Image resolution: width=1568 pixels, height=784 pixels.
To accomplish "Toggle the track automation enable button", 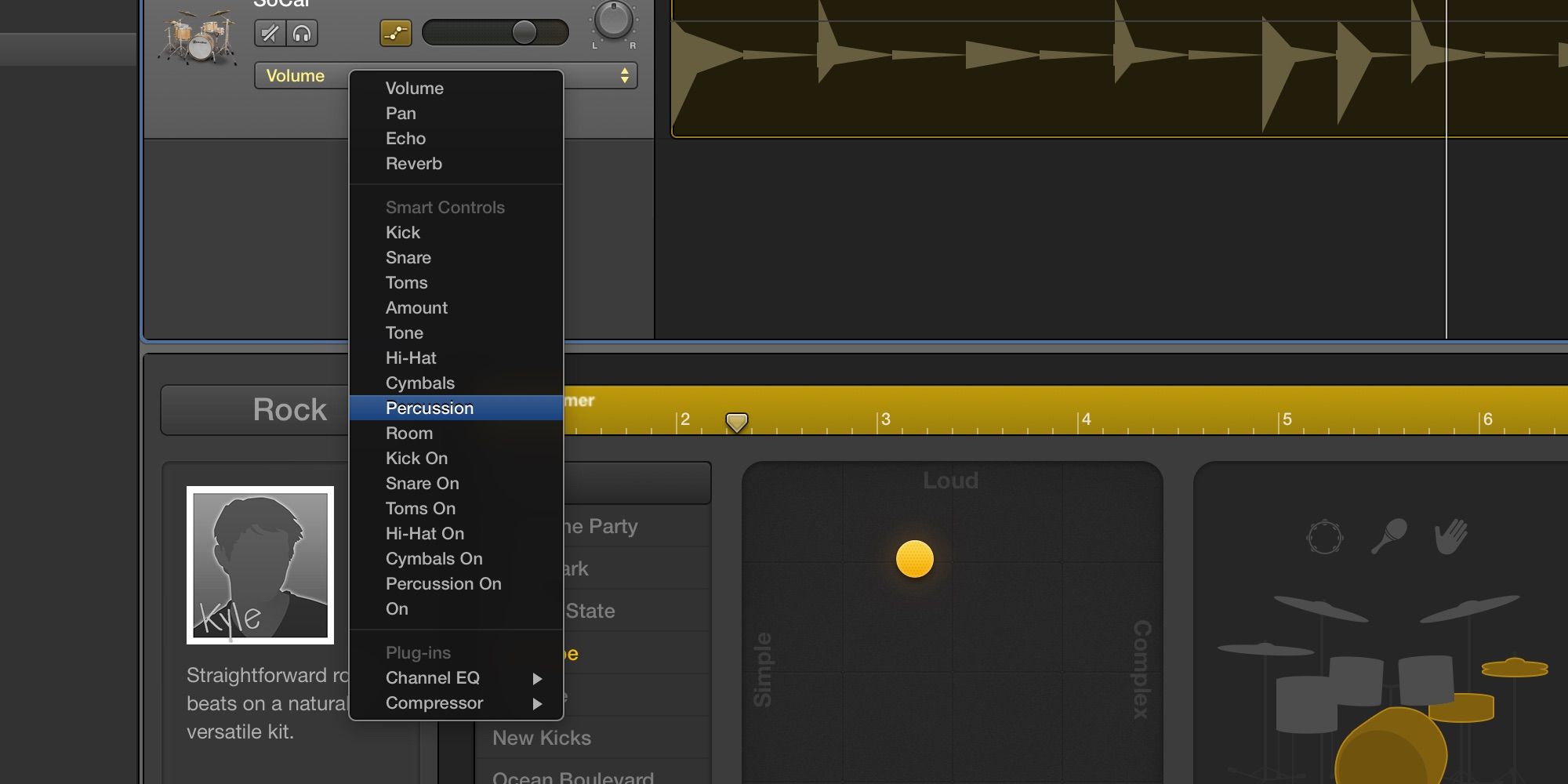I will click(396, 33).
